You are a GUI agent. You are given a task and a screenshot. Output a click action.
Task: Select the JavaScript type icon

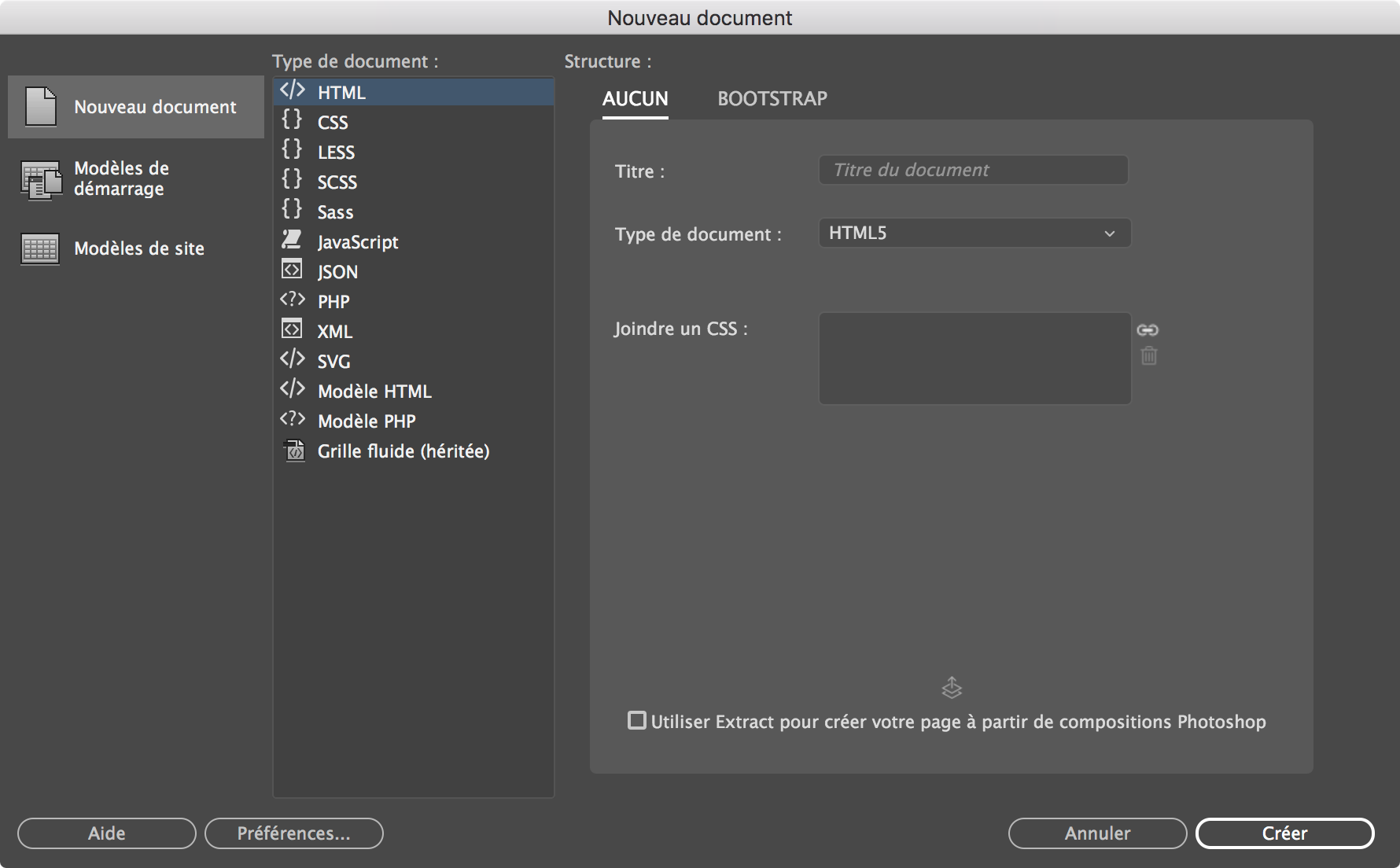[293, 241]
